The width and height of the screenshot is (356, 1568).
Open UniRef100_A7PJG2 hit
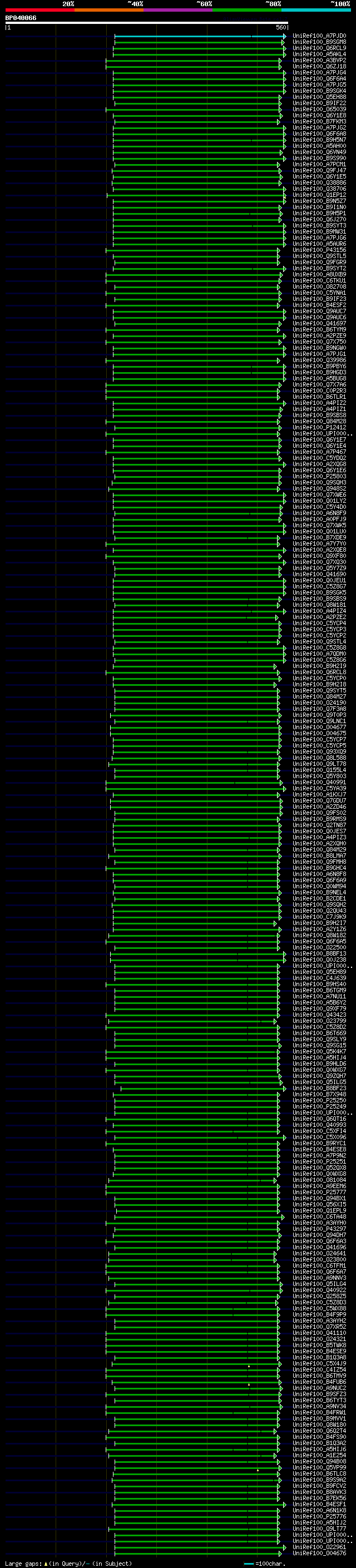tap(319, 127)
